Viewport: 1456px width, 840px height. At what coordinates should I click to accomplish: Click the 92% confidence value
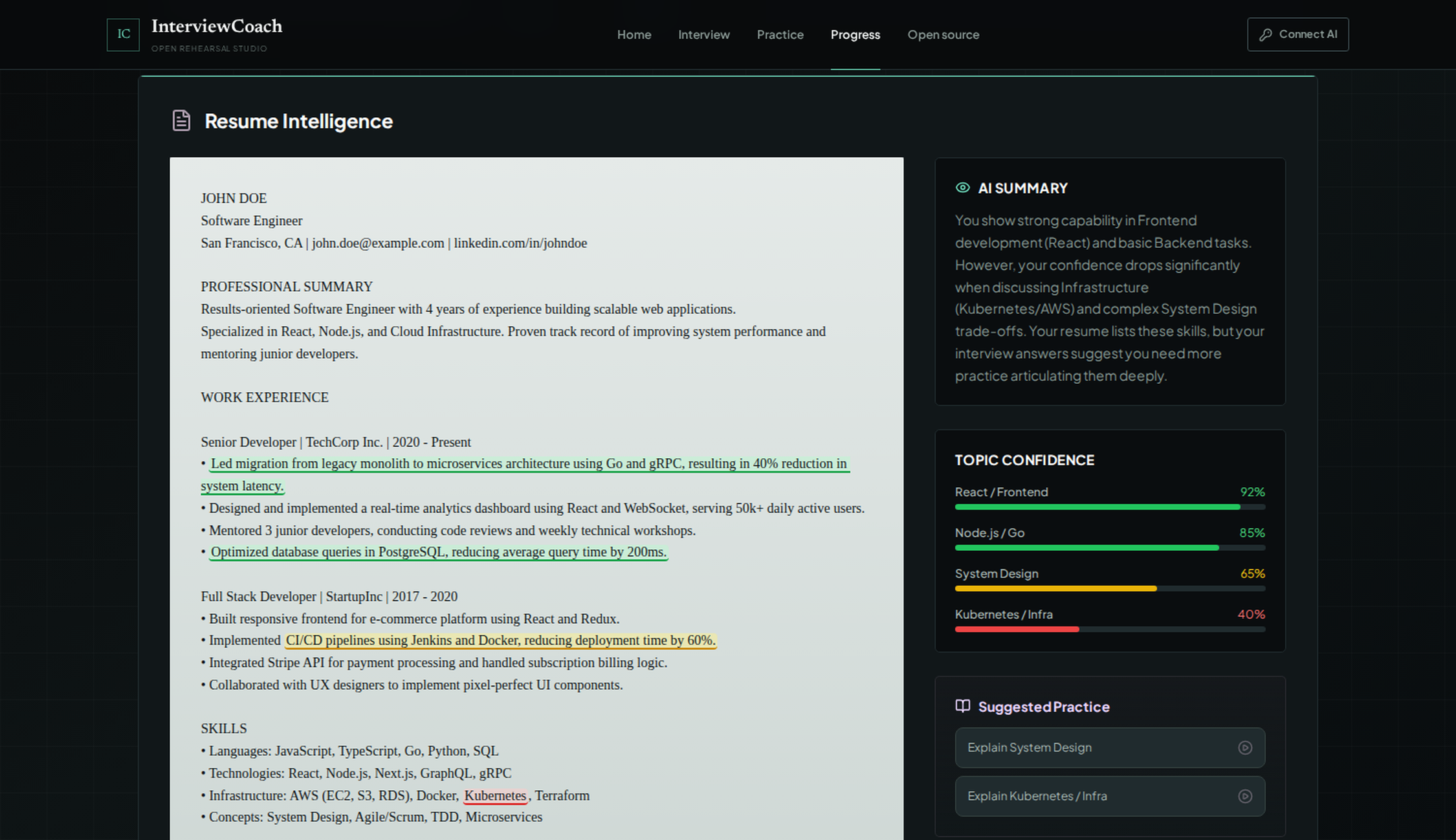[1252, 492]
